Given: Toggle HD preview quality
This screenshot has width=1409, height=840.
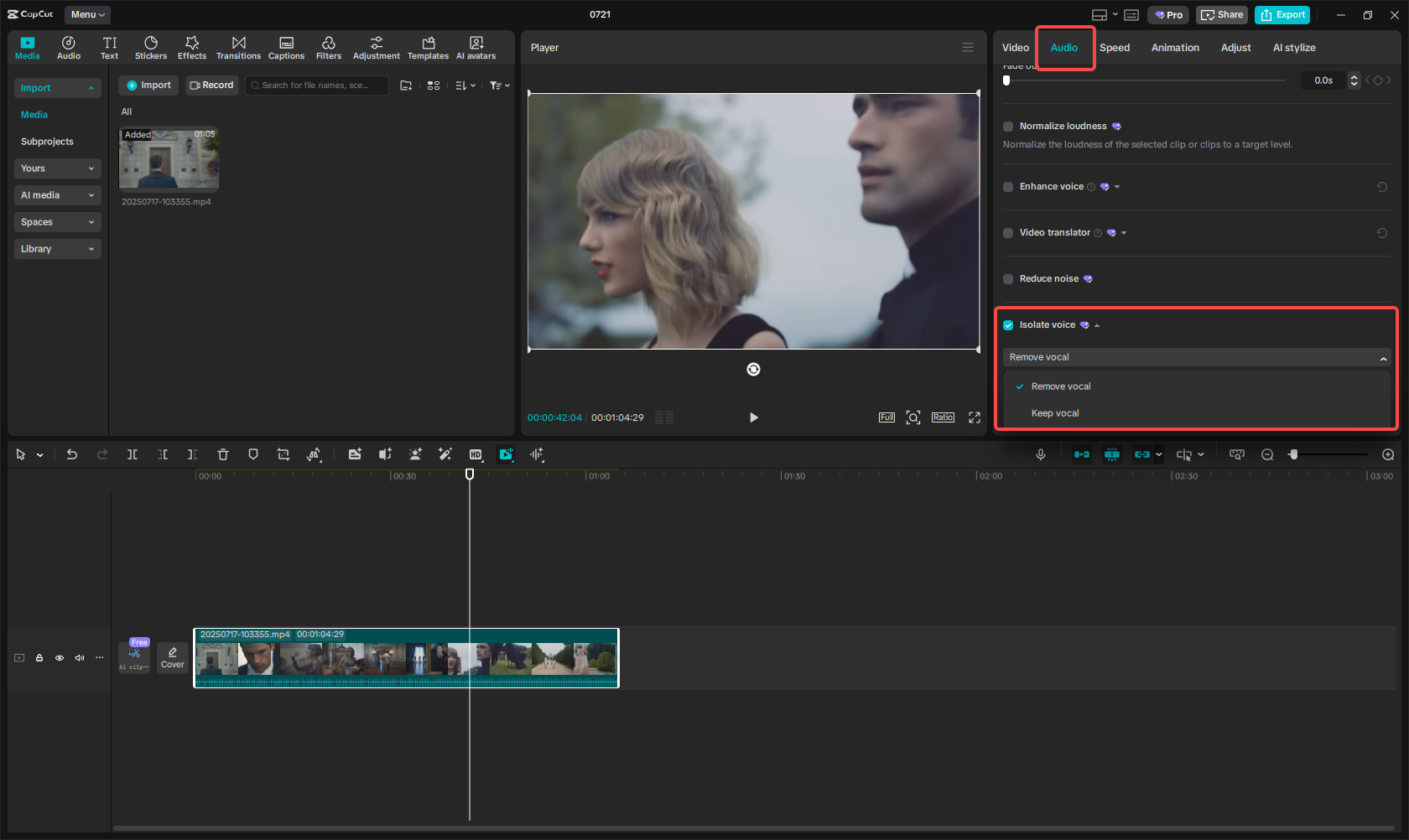Looking at the screenshot, I should pyautogui.click(x=476, y=454).
